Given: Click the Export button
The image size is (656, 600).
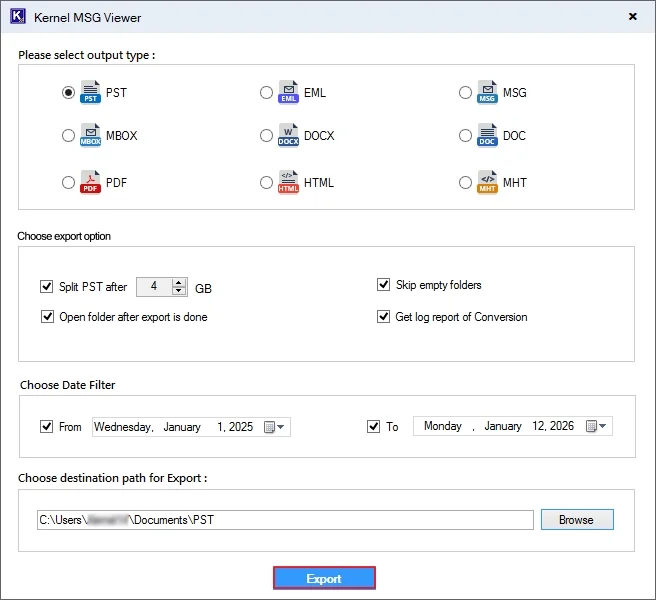Looking at the screenshot, I should pyautogui.click(x=324, y=578).
